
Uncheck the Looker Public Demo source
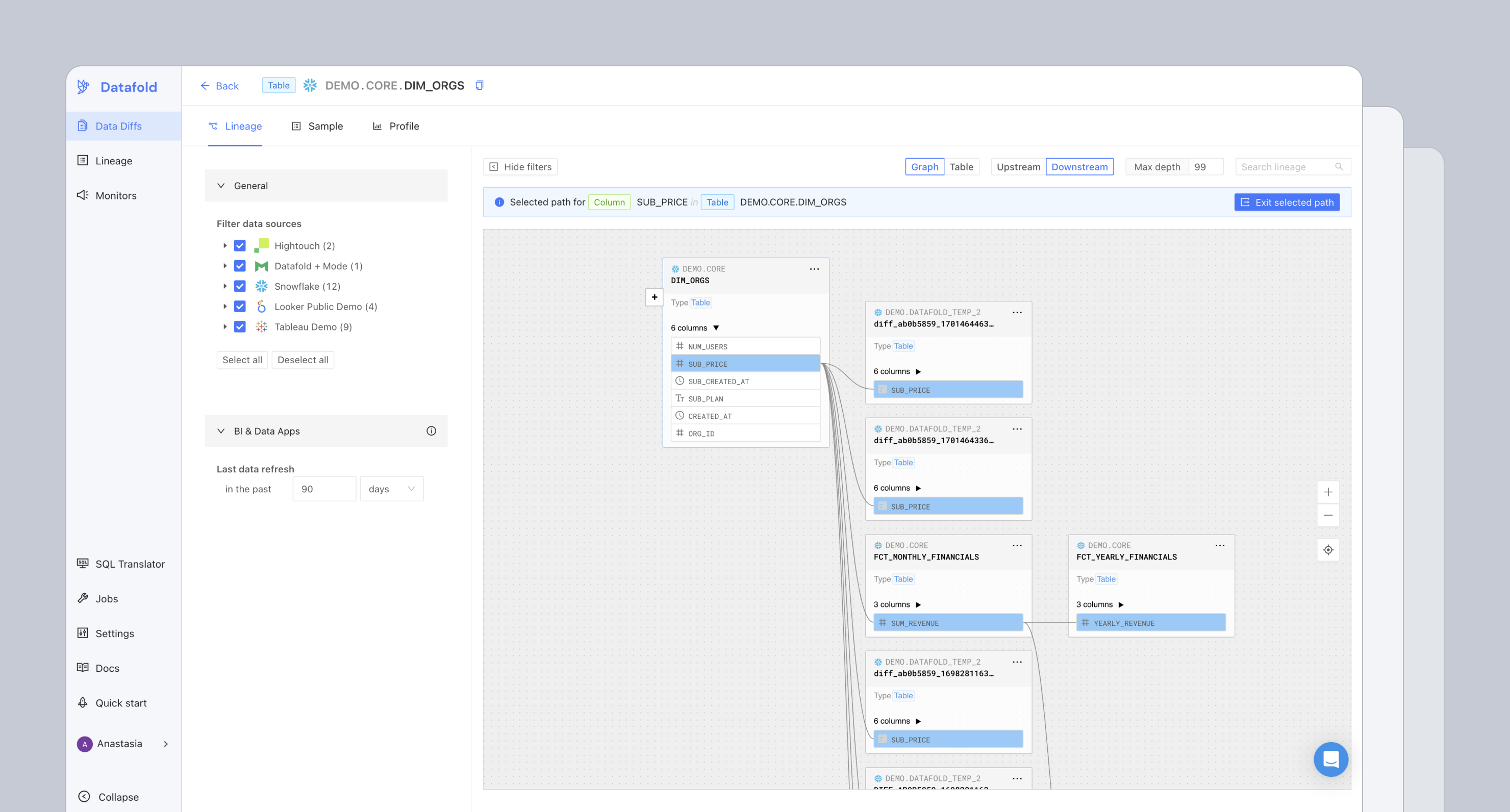click(240, 307)
